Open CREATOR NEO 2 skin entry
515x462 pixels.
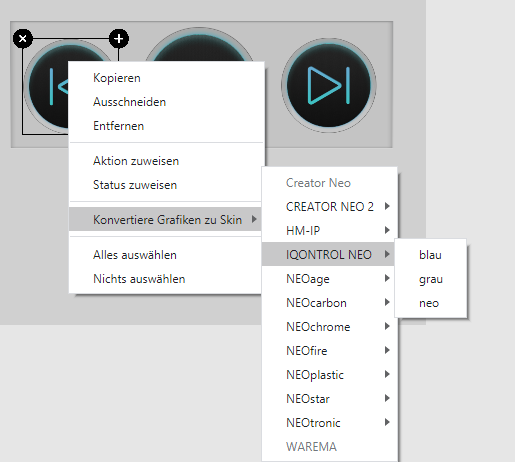[x=330, y=207]
